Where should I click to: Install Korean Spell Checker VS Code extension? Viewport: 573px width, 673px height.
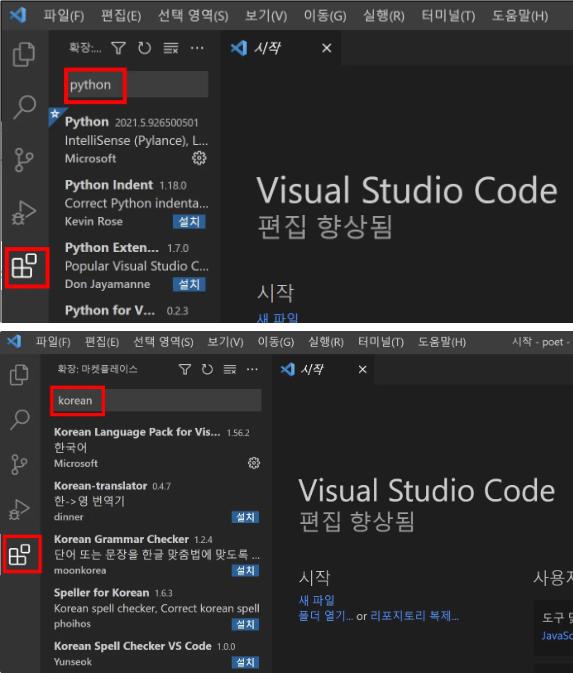pyautogui.click(x=246, y=662)
